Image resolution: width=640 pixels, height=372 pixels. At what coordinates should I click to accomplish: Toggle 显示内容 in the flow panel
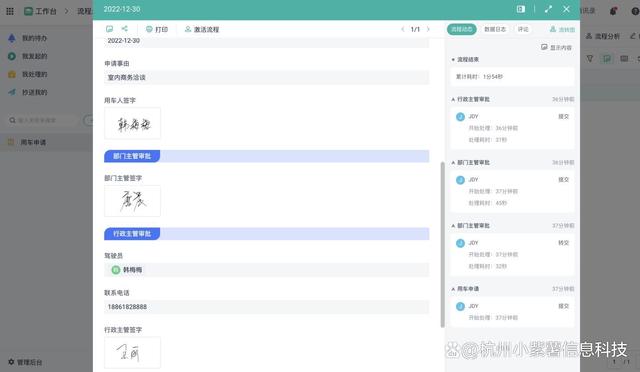pos(556,47)
